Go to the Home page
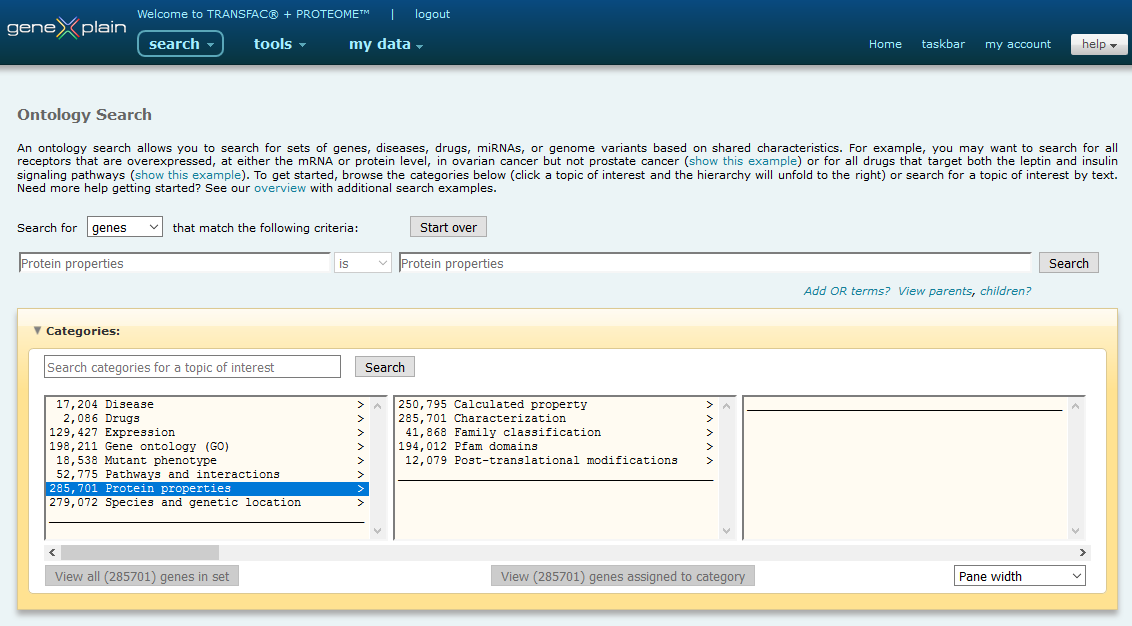 [885, 44]
